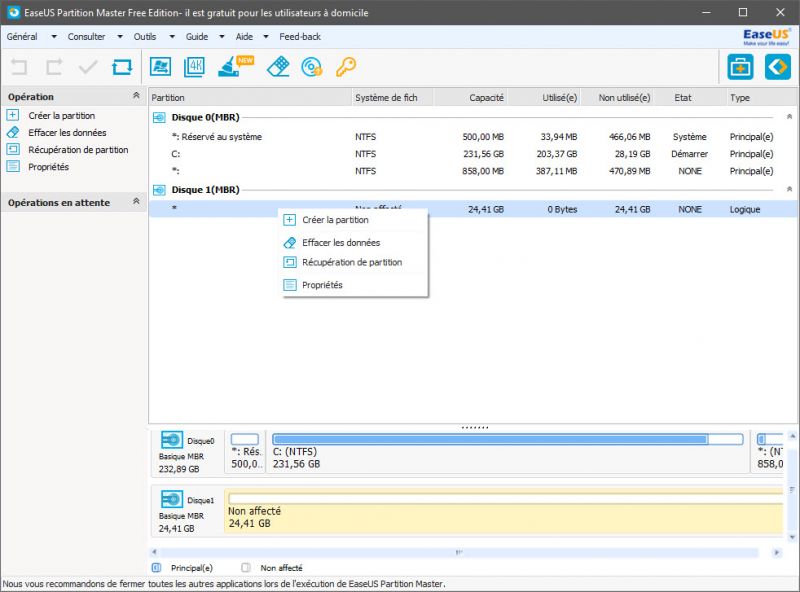800x592 pixels.
Task: Open the Aide menu
Action: point(244,35)
